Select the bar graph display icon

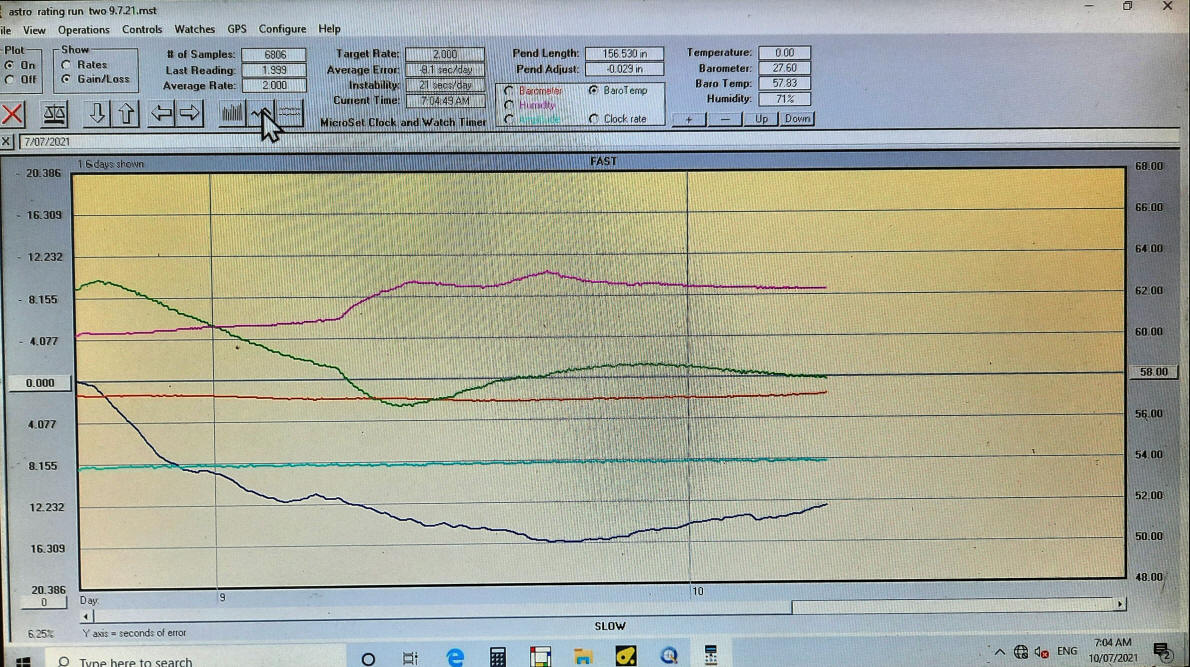[233, 114]
